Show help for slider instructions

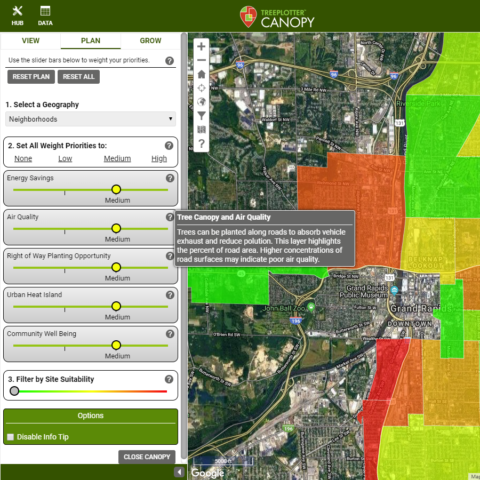169,61
